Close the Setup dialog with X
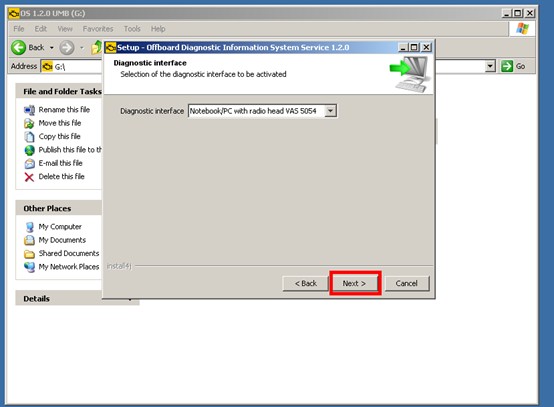 pyautogui.click(x=426, y=47)
